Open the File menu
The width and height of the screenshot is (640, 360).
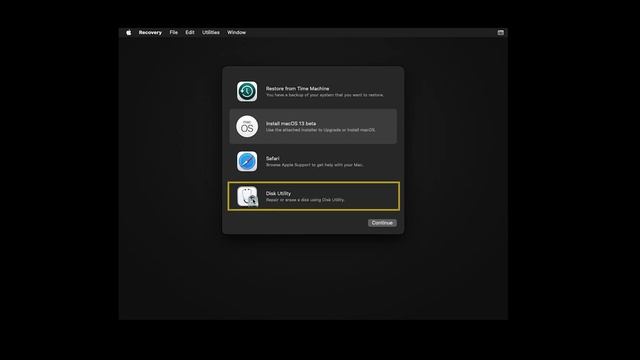[173, 33]
